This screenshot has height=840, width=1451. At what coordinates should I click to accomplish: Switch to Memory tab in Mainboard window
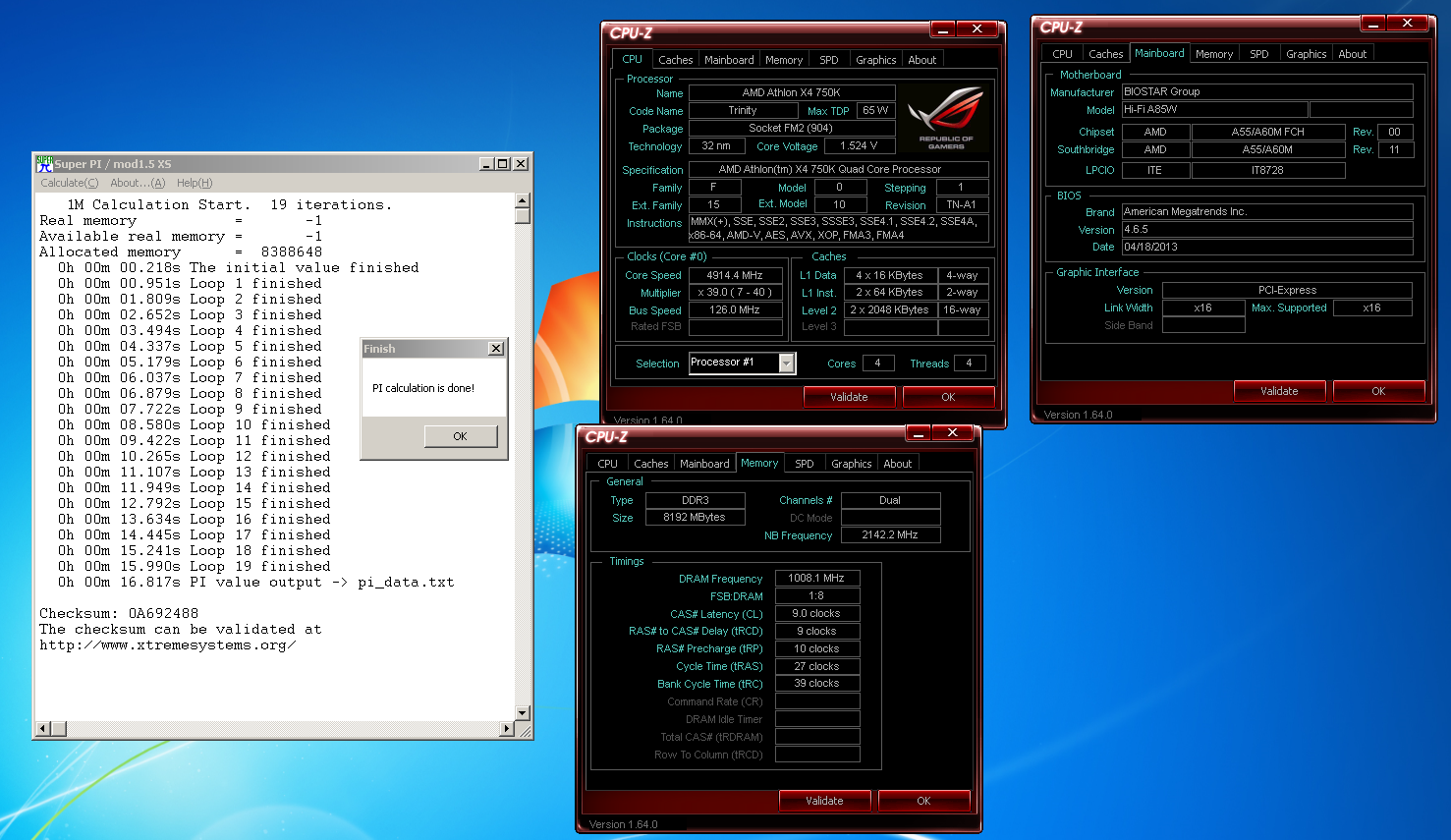[1214, 54]
